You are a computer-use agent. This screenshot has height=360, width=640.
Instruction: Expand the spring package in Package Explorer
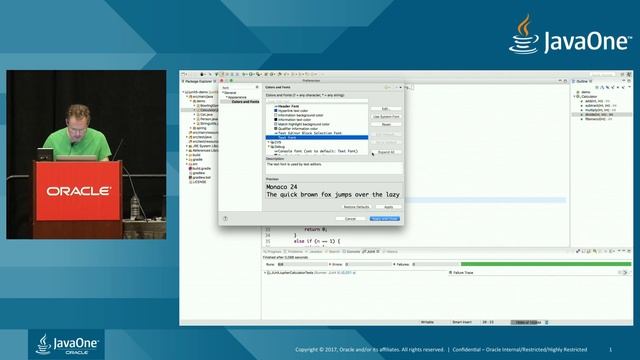coord(191,128)
